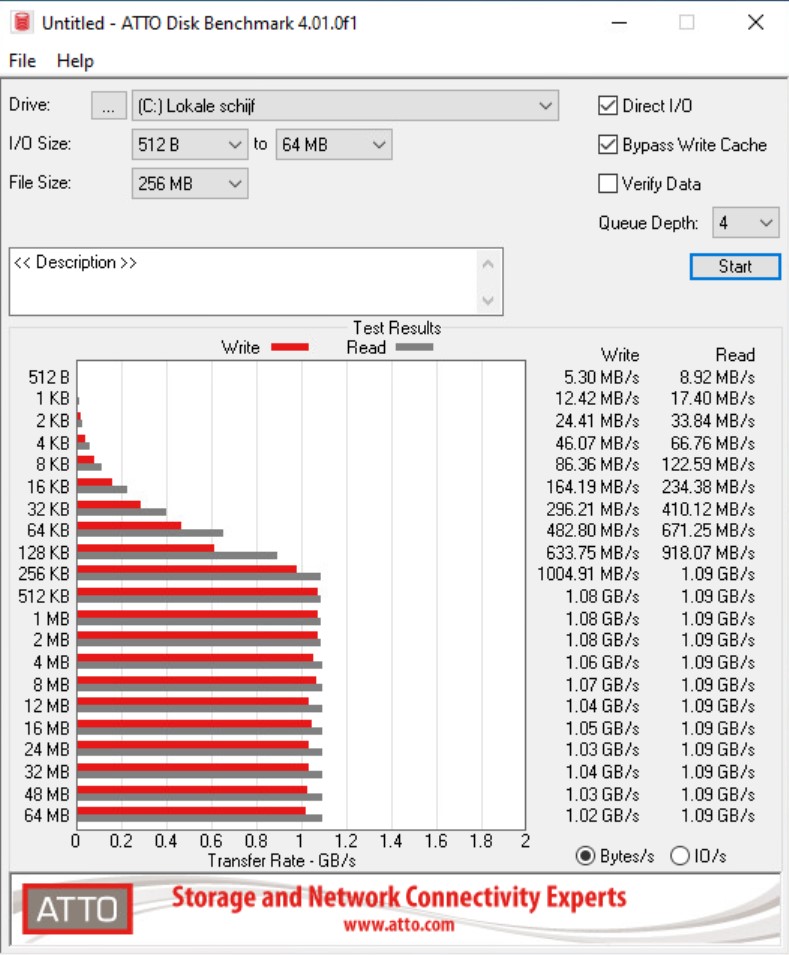Click the write value 482.80 MB/s
The width and height of the screenshot is (789, 955).
(x=592, y=530)
